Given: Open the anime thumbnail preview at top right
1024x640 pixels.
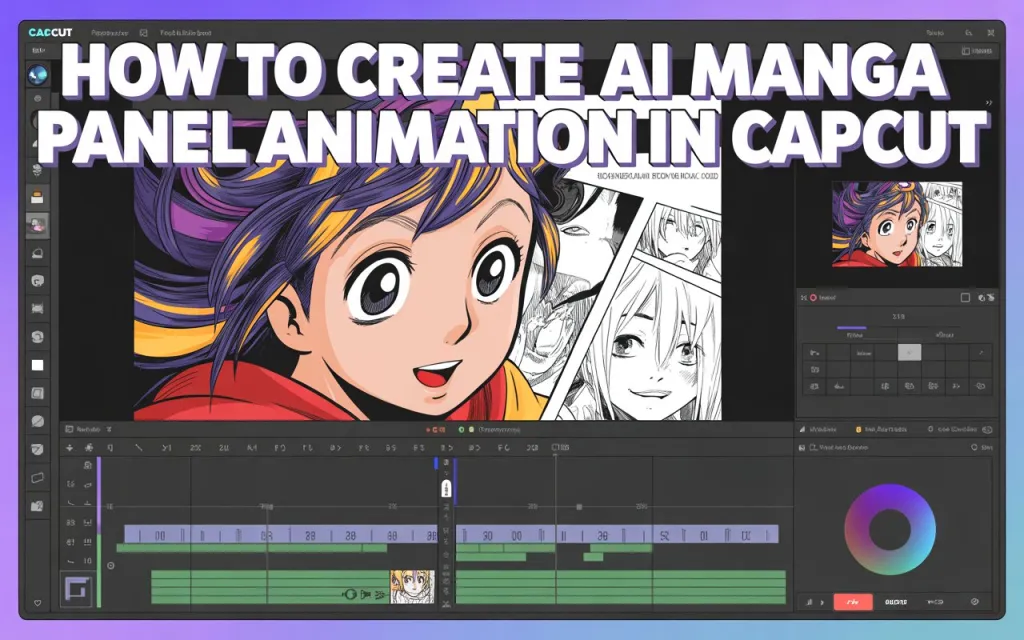Looking at the screenshot, I should pyautogui.click(x=897, y=224).
